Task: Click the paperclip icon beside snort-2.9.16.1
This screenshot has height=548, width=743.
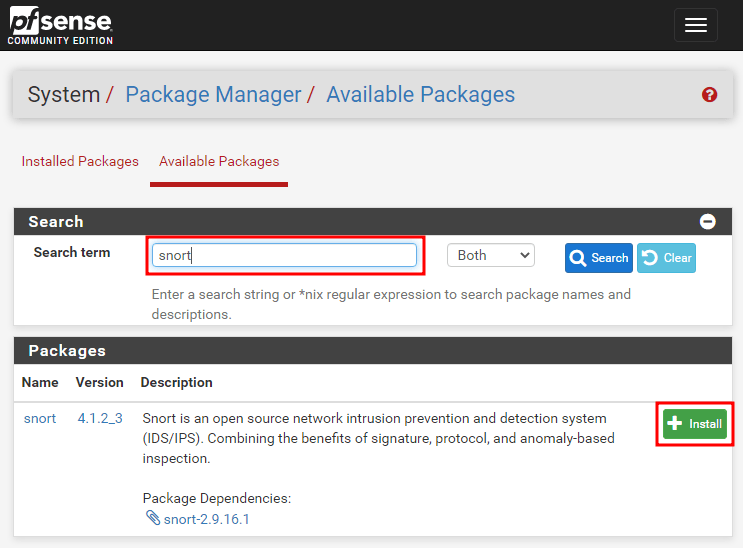Action: [153, 518]
